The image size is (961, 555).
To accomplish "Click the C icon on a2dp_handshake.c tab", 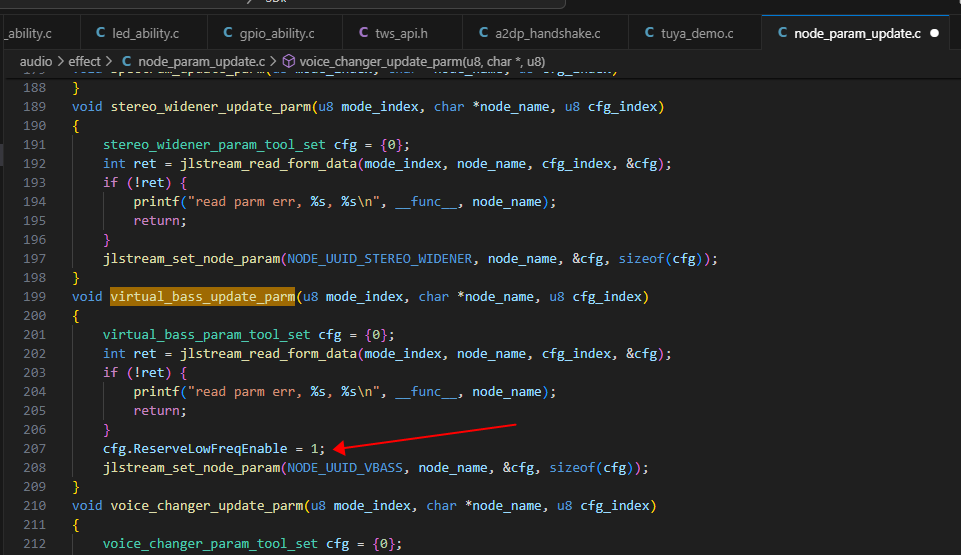I will point(484,32).
